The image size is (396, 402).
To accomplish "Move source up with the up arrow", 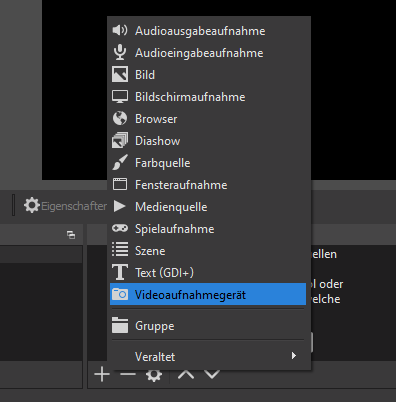I will (186, 375).
